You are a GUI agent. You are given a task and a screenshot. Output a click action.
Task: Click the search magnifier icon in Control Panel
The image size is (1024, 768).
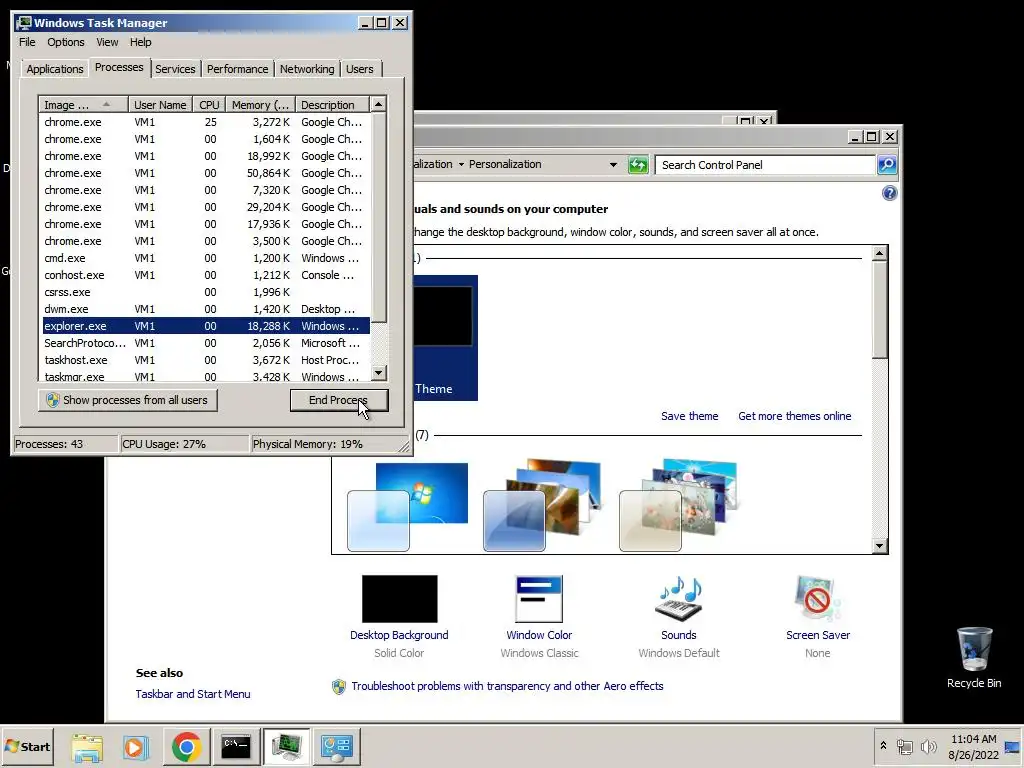coord(886,165)
